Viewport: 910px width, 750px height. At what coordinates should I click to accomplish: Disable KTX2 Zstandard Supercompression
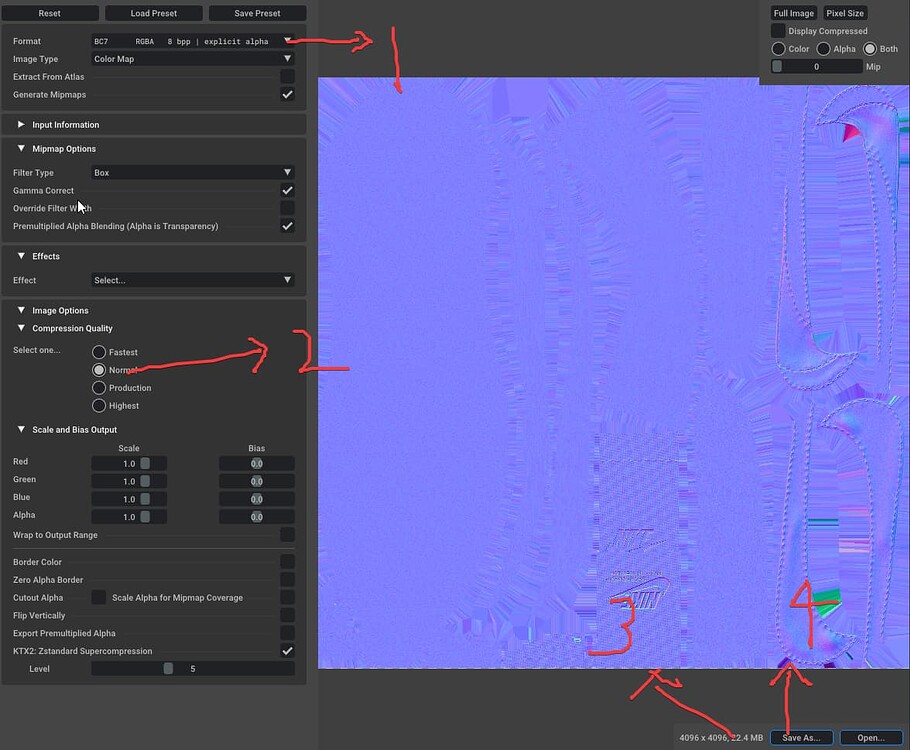(x=288, y=651)
